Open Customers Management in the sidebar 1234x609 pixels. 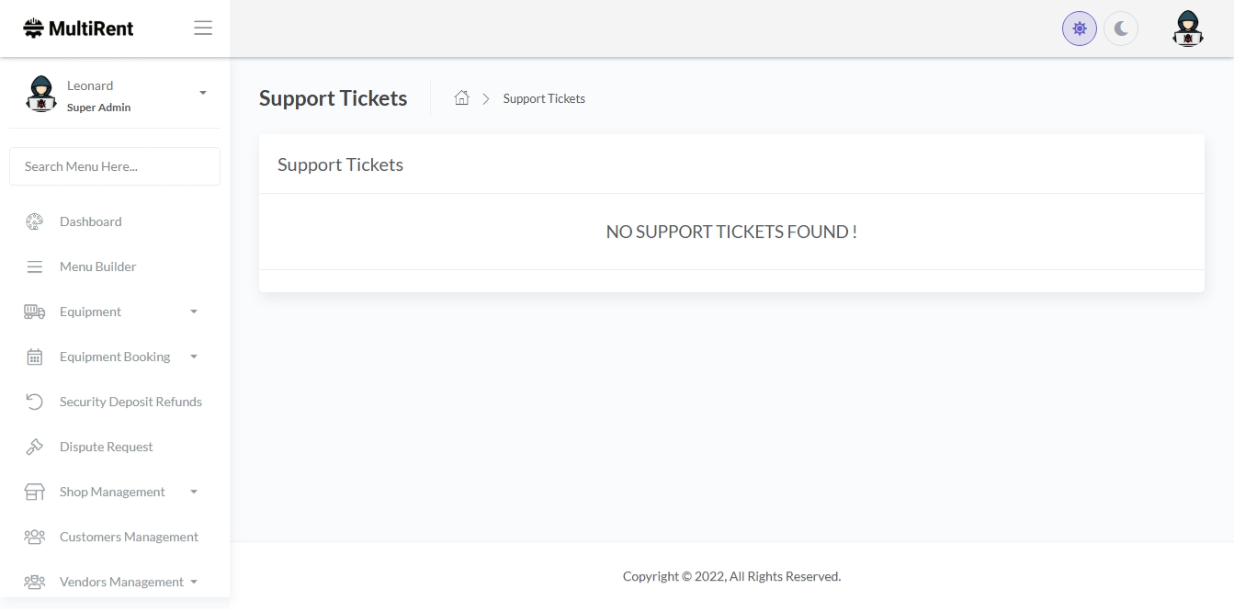(128, 537)
